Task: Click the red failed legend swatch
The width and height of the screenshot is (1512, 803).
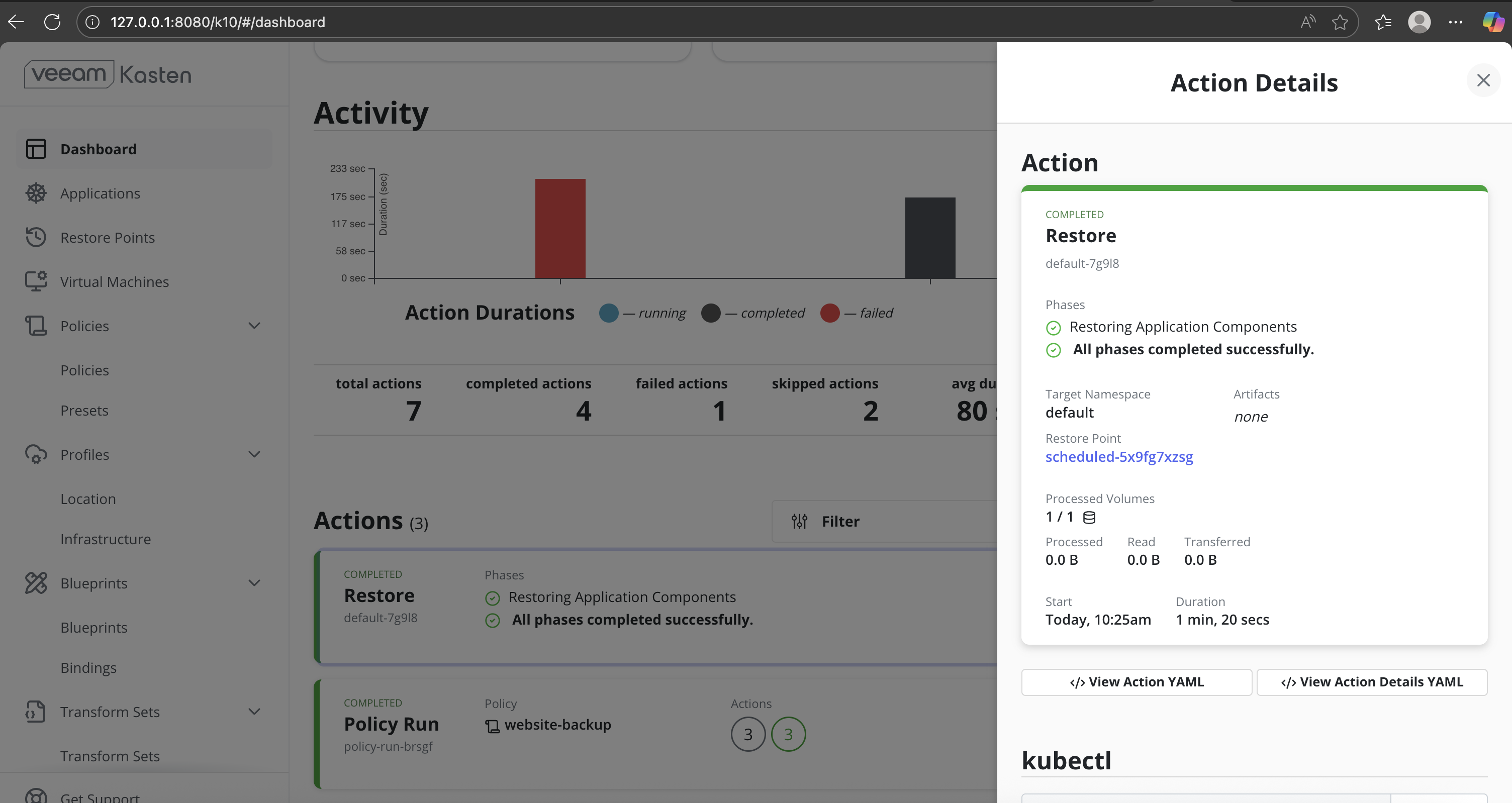Action: pyautogui.click(x=829, y=313)
